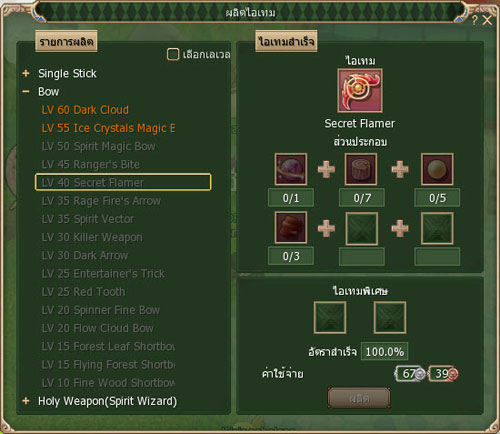Expand Holy Weapon(Spirit Wizard) category
The image size is (500, 434).
[26, 401]
